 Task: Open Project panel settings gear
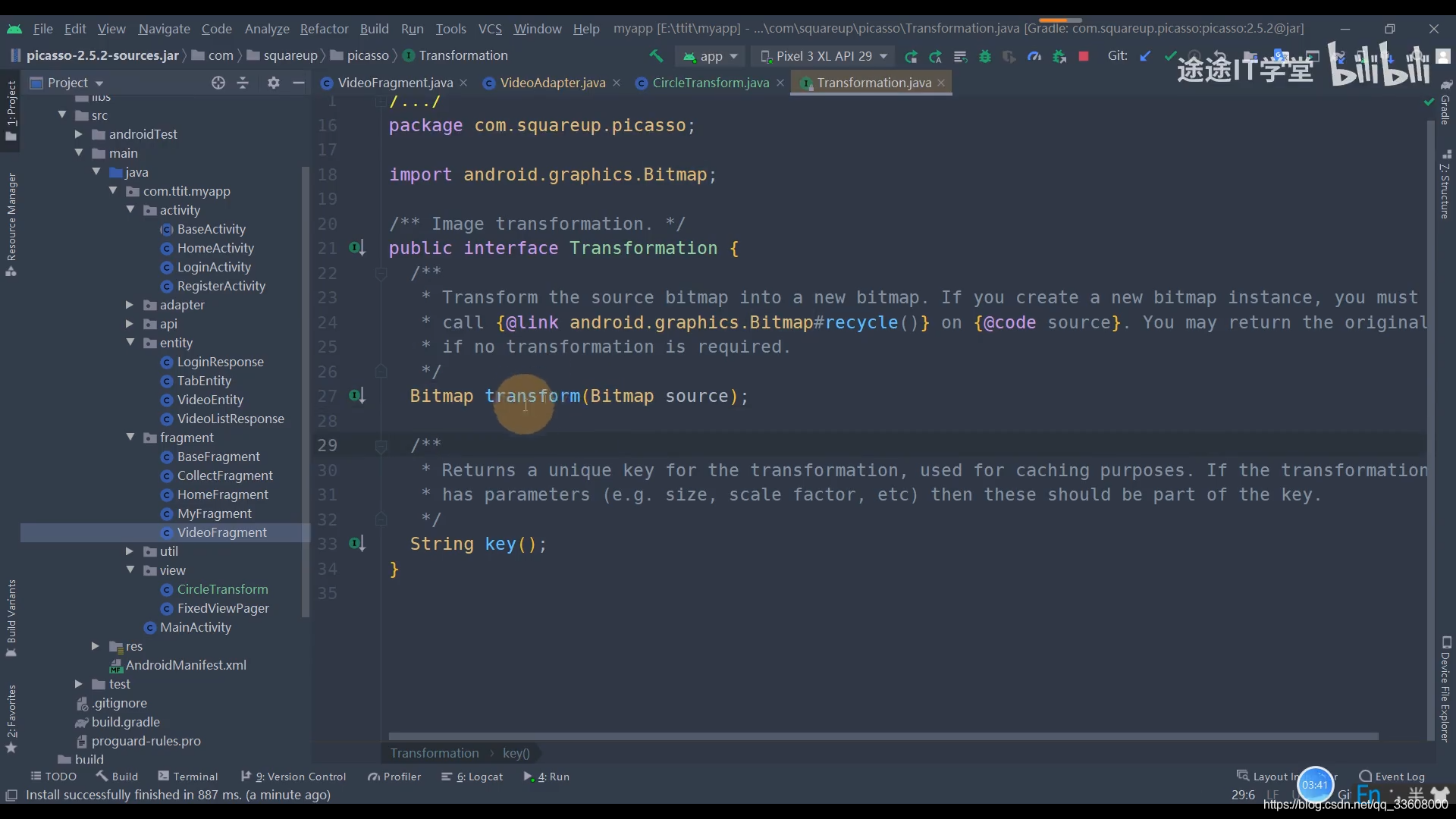point(274,83)
